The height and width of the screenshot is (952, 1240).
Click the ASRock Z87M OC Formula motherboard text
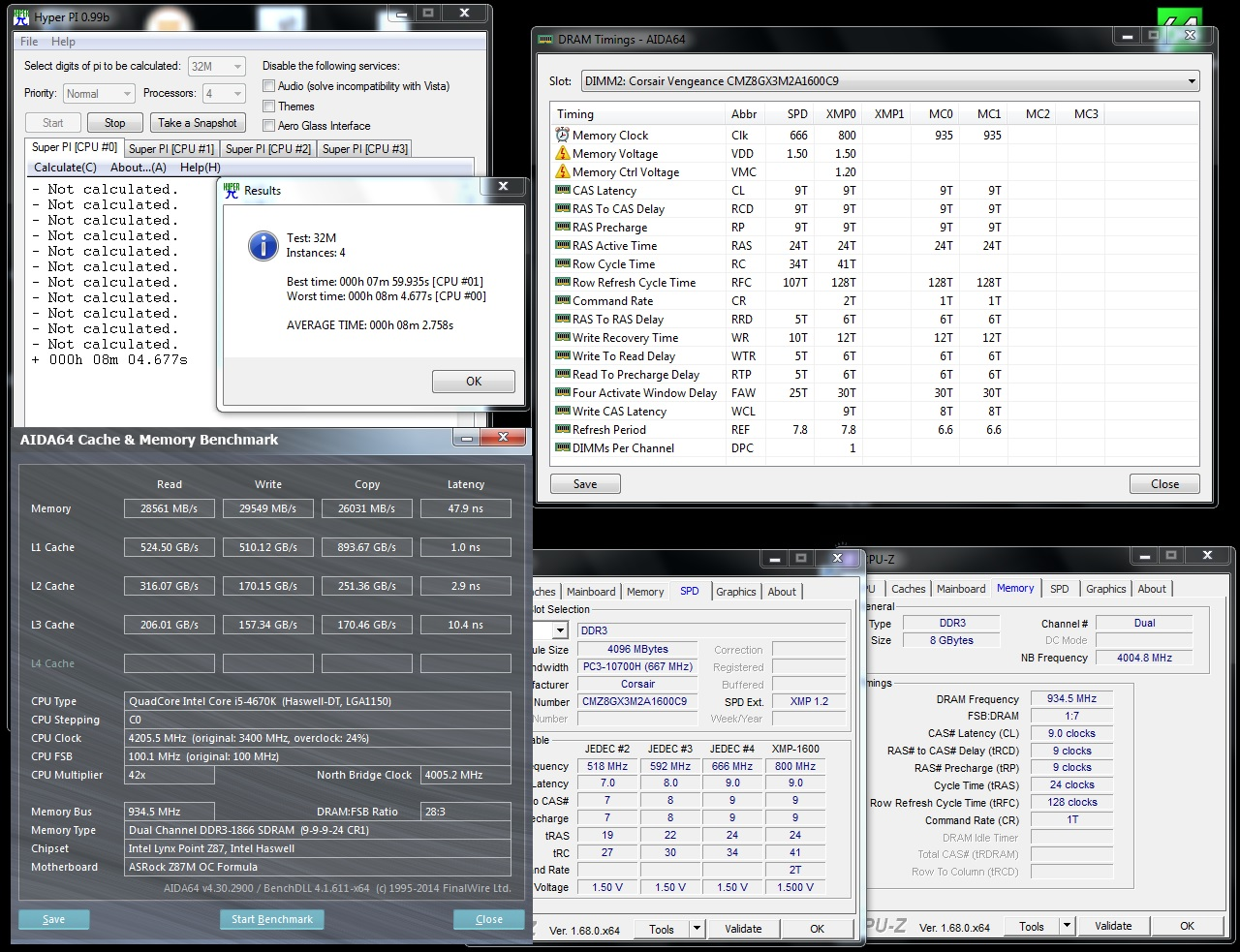[x=194, y=867]
